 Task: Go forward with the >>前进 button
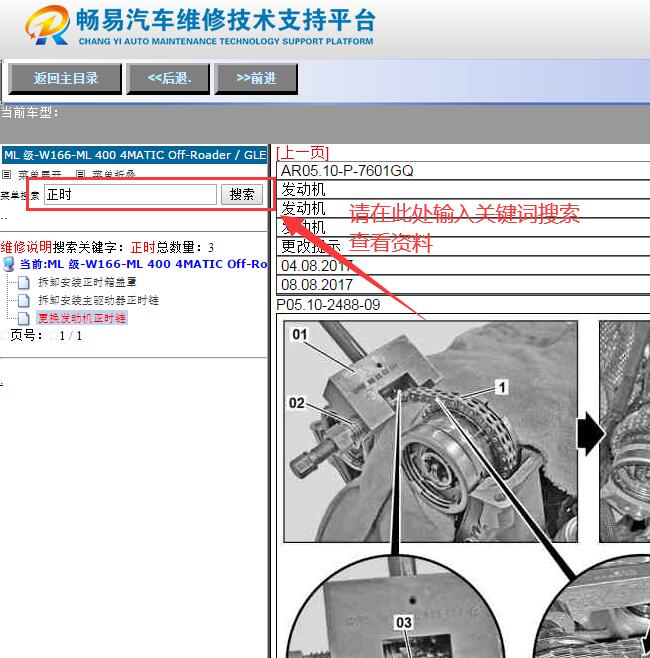click(256, 78)
